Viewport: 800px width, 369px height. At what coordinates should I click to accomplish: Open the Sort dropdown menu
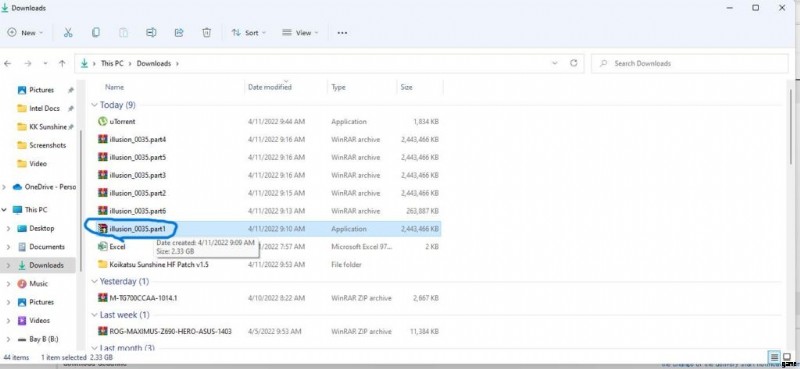[248, 33]
